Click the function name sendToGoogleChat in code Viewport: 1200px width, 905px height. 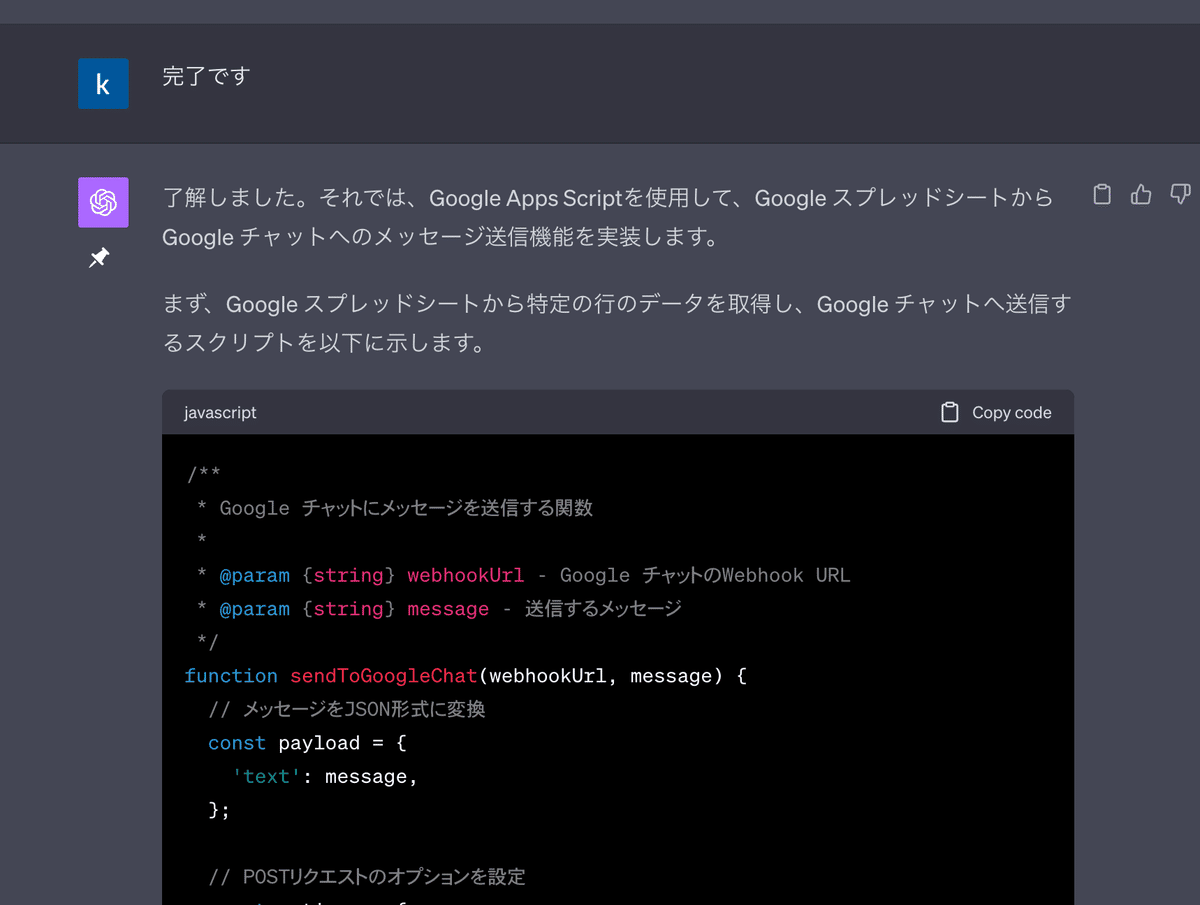click(384, 676)
